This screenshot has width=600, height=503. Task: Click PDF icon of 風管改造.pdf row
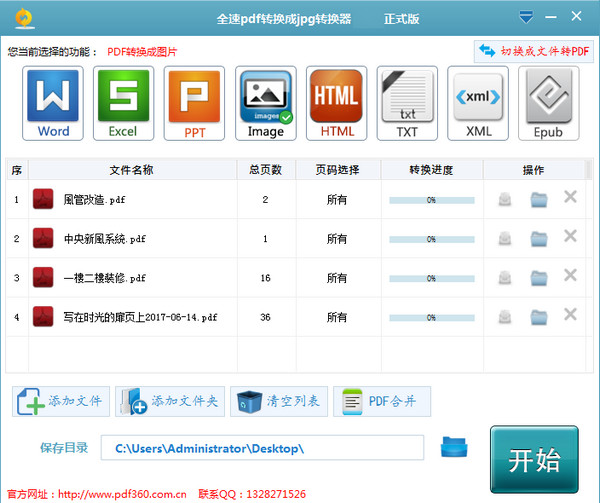(x=43, y=199)
